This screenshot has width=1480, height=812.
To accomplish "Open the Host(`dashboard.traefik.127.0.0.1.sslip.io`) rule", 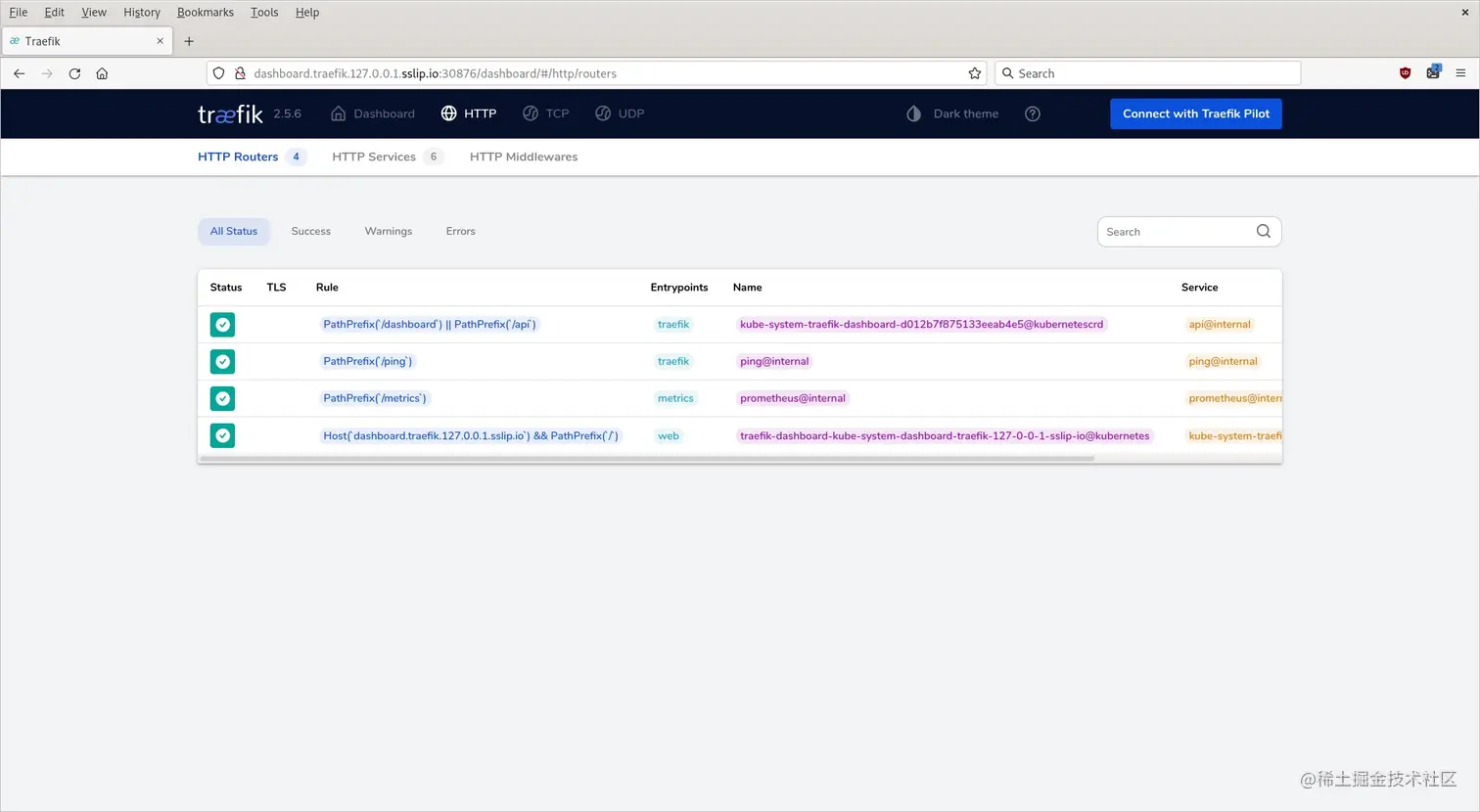I will tap(471, 436).
